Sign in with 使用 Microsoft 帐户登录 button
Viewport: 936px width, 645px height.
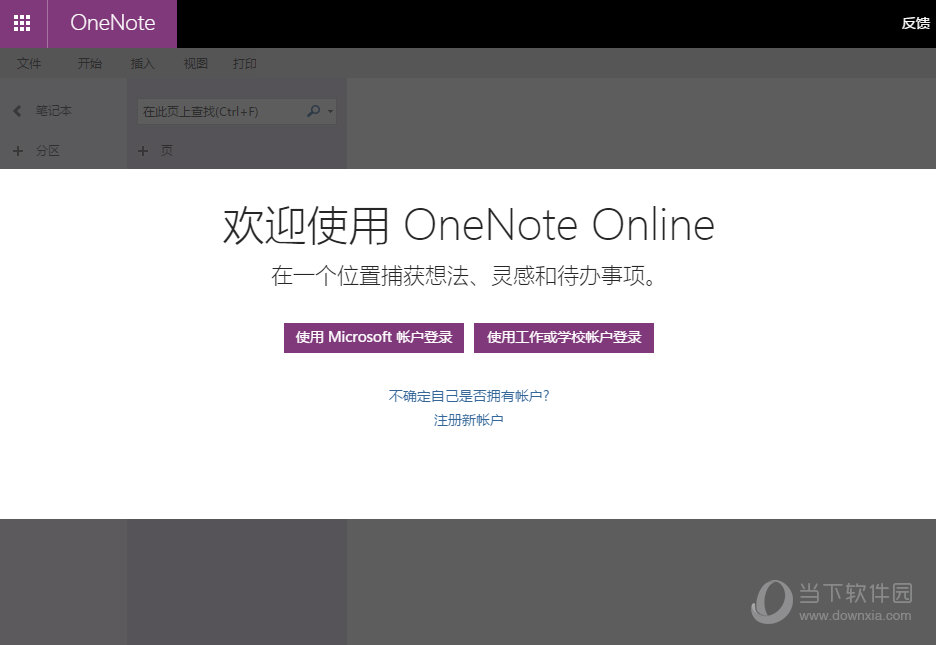(374, 338)
